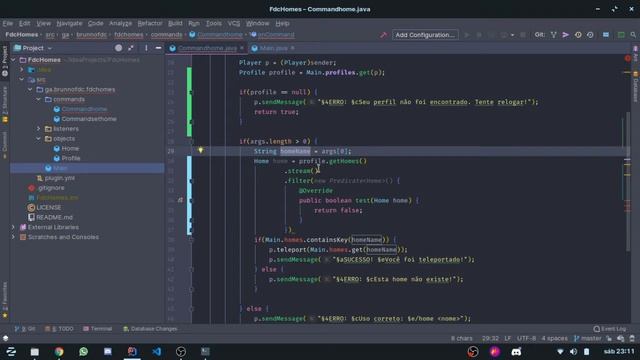The height and width of the screenshot is (360, 640).
Task: Open the Analyze menu
Action: click(120, 23)
